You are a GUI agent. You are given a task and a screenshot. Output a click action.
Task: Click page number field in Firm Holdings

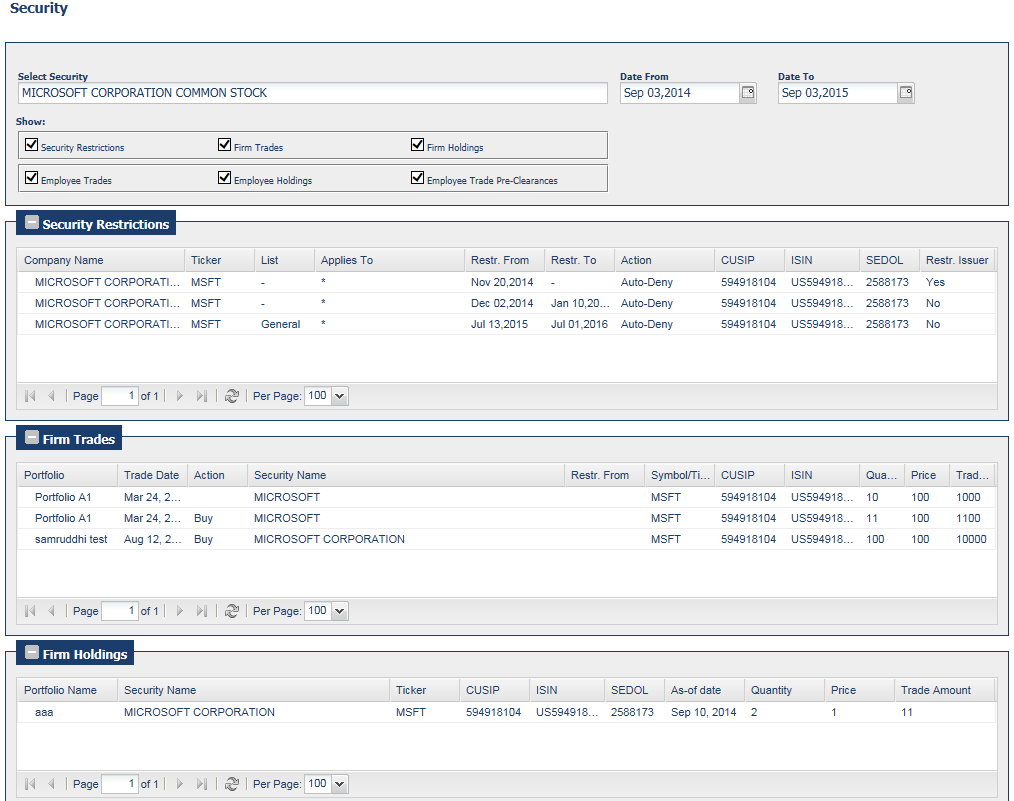pyautogui.click(x=120, y=784)
